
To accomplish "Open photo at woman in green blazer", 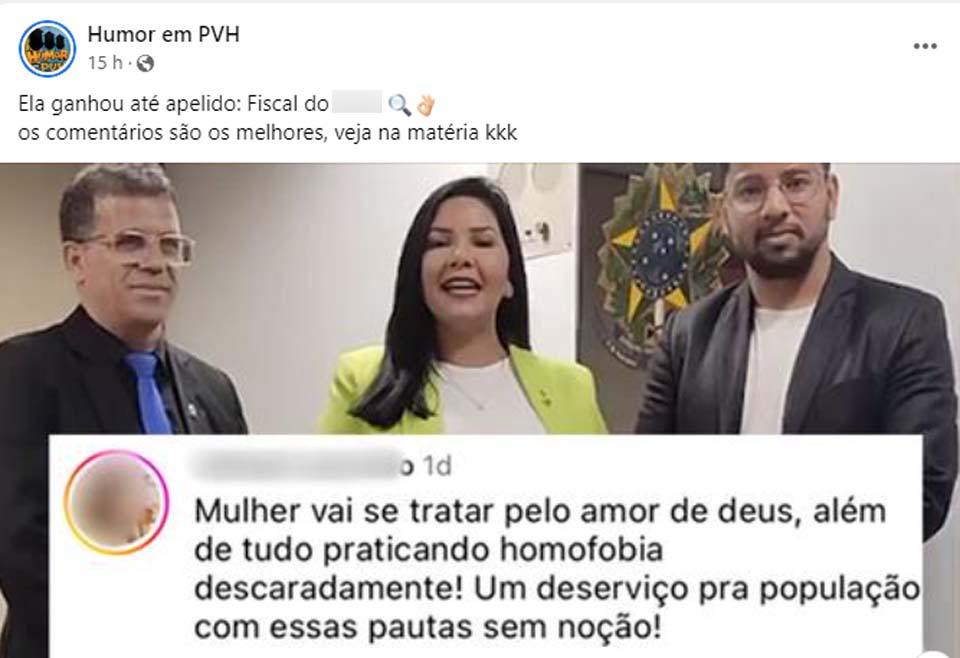I will tap(462, 306).
